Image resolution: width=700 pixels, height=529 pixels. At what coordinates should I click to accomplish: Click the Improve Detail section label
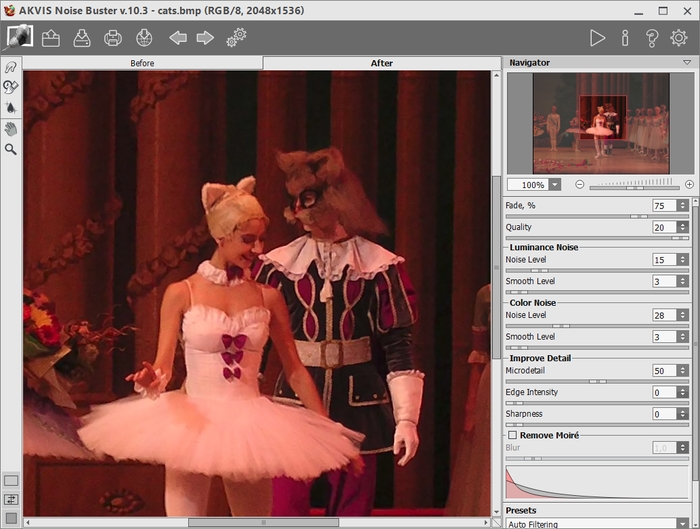540,358
